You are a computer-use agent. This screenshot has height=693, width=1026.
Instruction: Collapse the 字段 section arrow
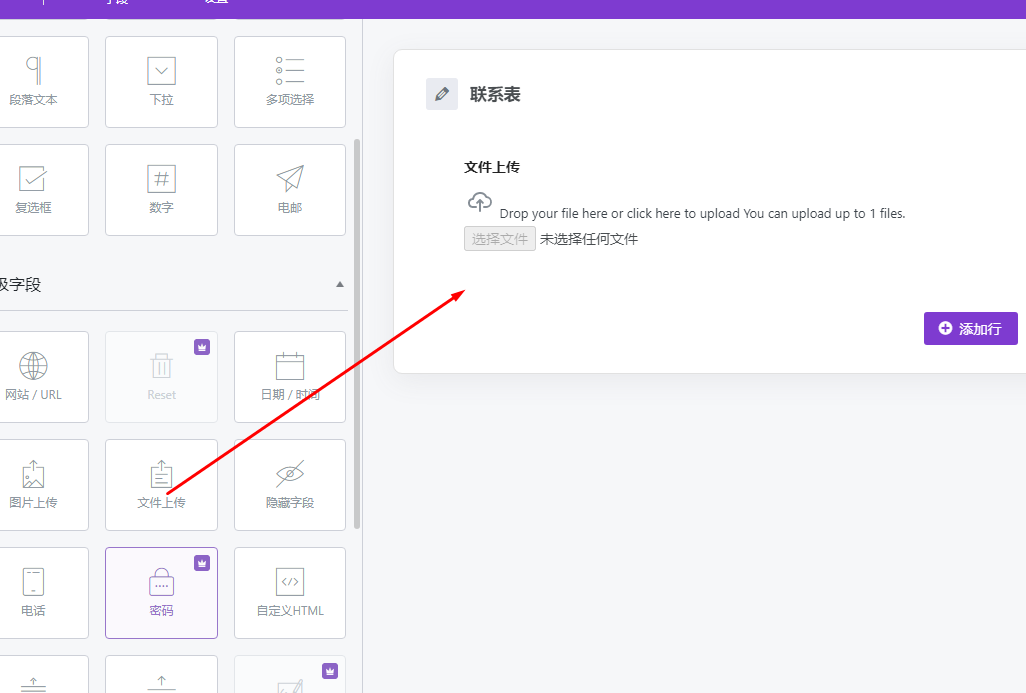(340, 285)
